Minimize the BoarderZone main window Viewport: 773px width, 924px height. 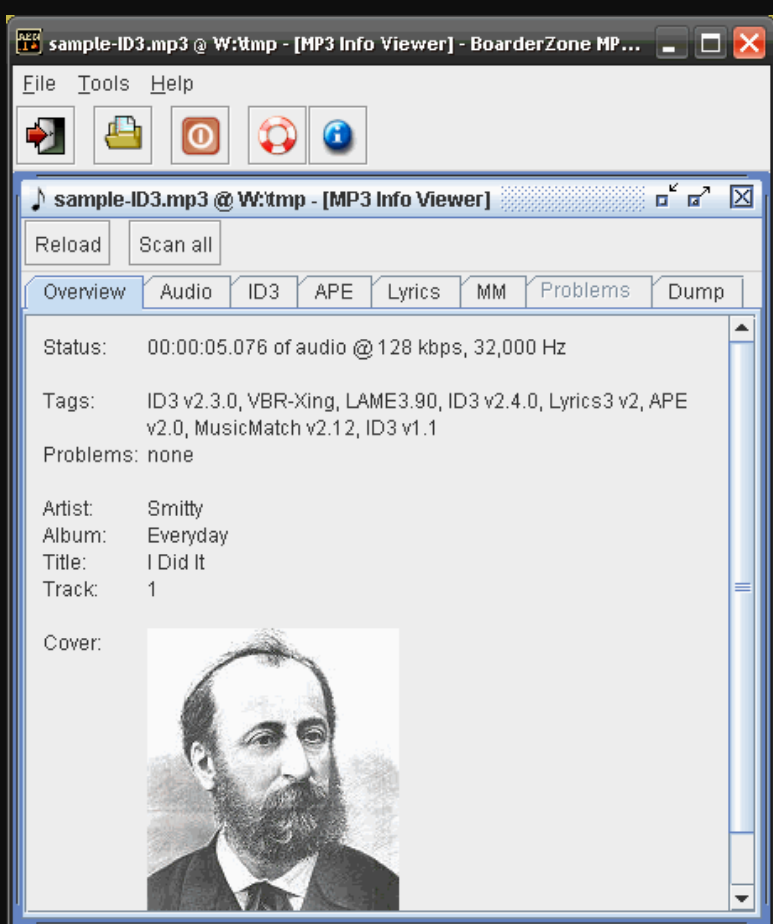click(x=672, y=43)
